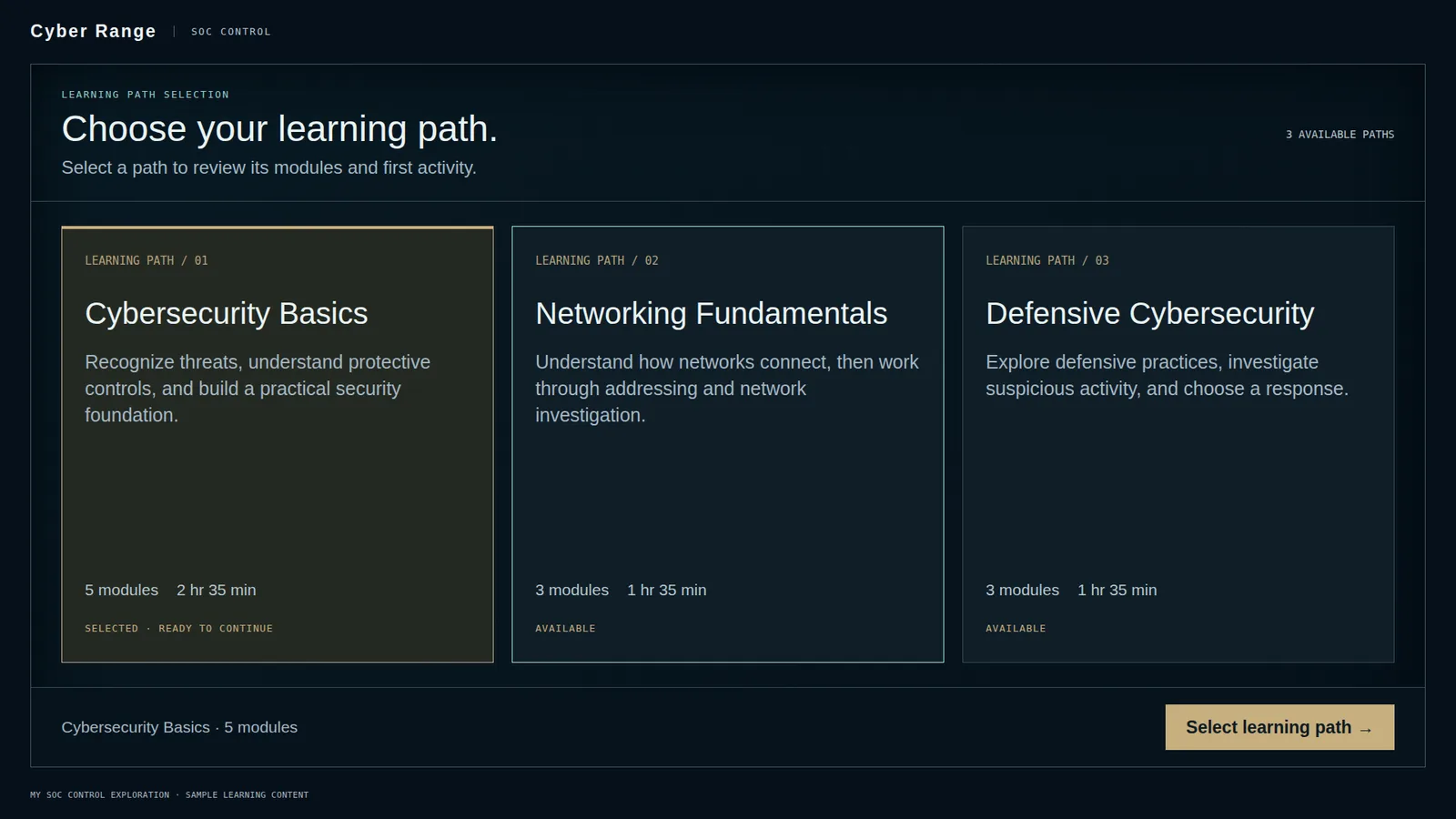Click the 5 modules text on Cybersecurity Basics
The image size is (1456, 819).
[x=122, y=590]
